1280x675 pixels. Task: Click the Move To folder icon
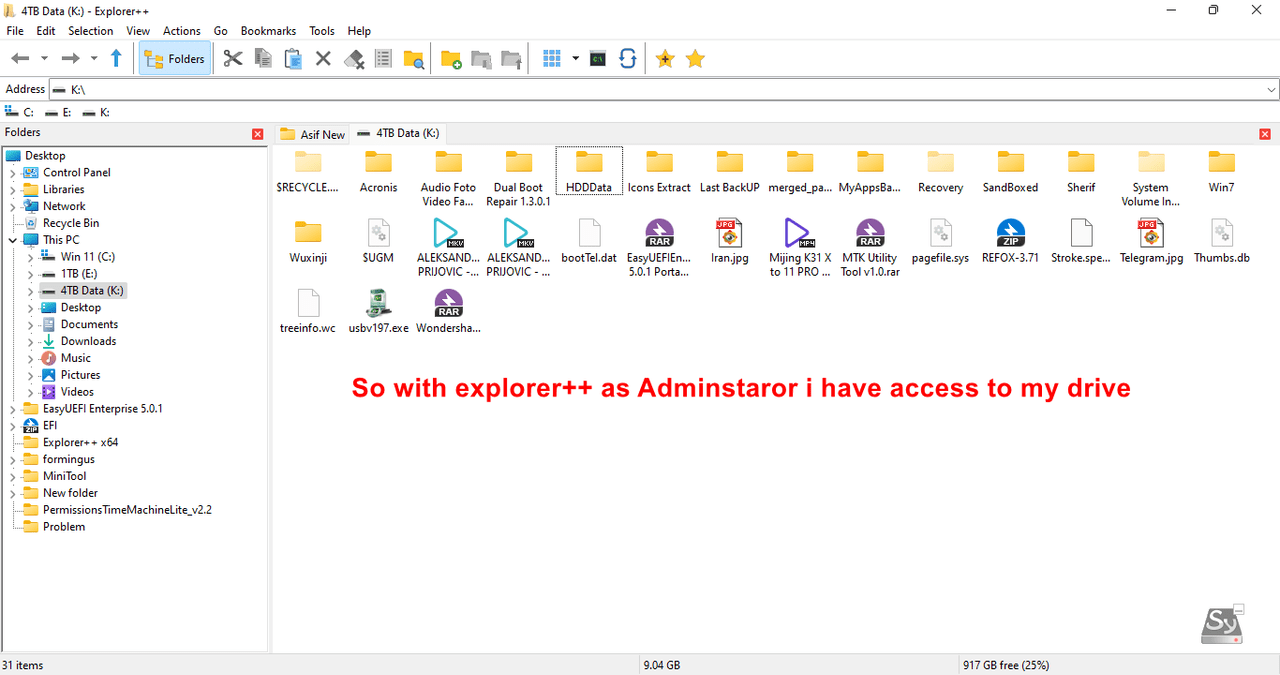coord(511,59)
